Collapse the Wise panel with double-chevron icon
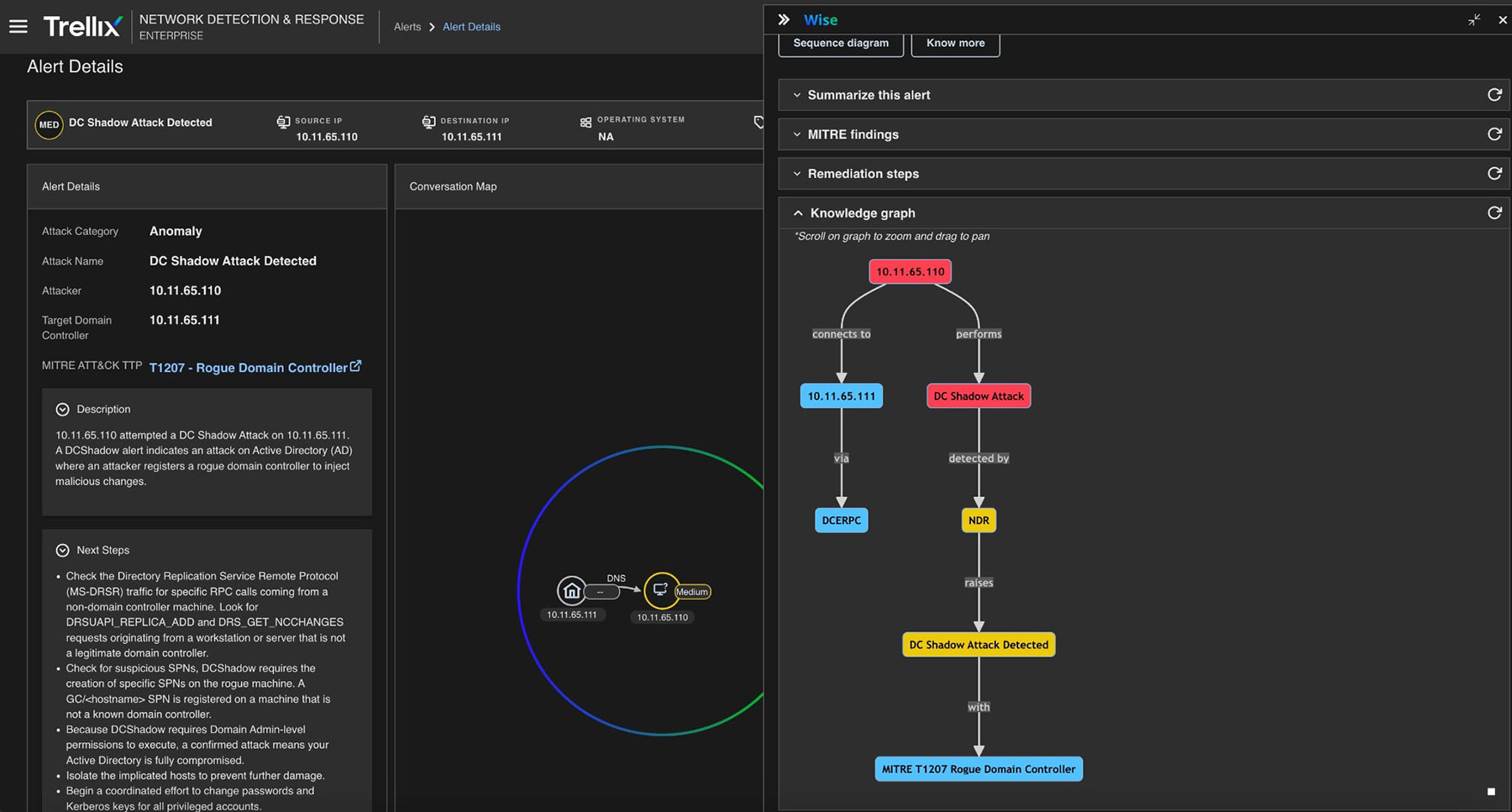Viewport: 1512px width, 812px height. [784, 19]
